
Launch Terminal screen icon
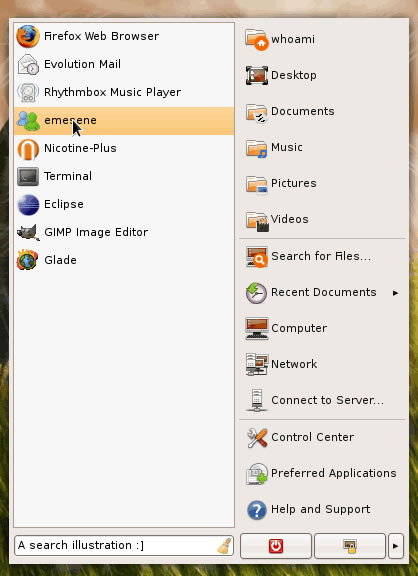point(28,177)
